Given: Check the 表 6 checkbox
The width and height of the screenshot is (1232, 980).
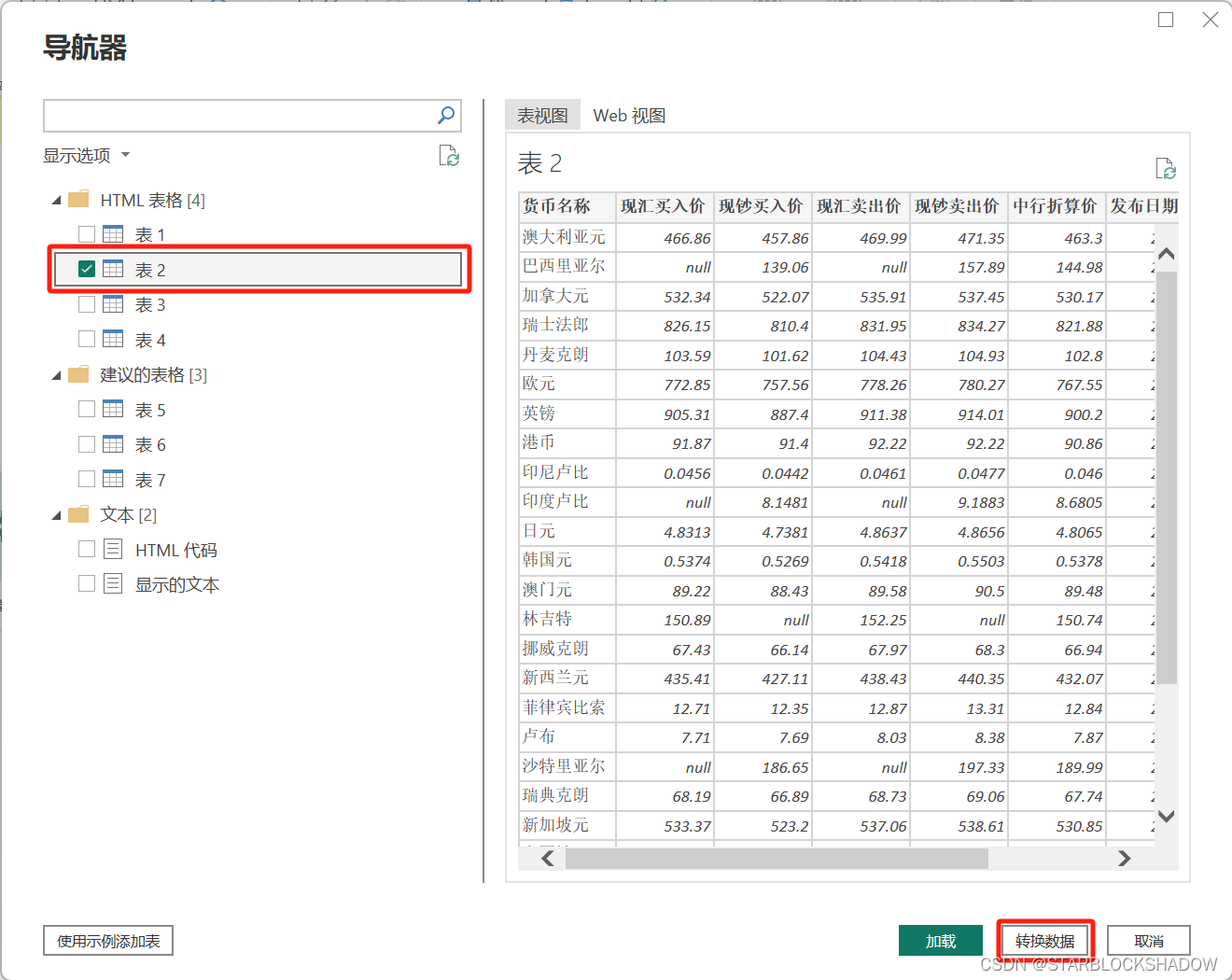Looking at the screenshot, I should 87,444.
